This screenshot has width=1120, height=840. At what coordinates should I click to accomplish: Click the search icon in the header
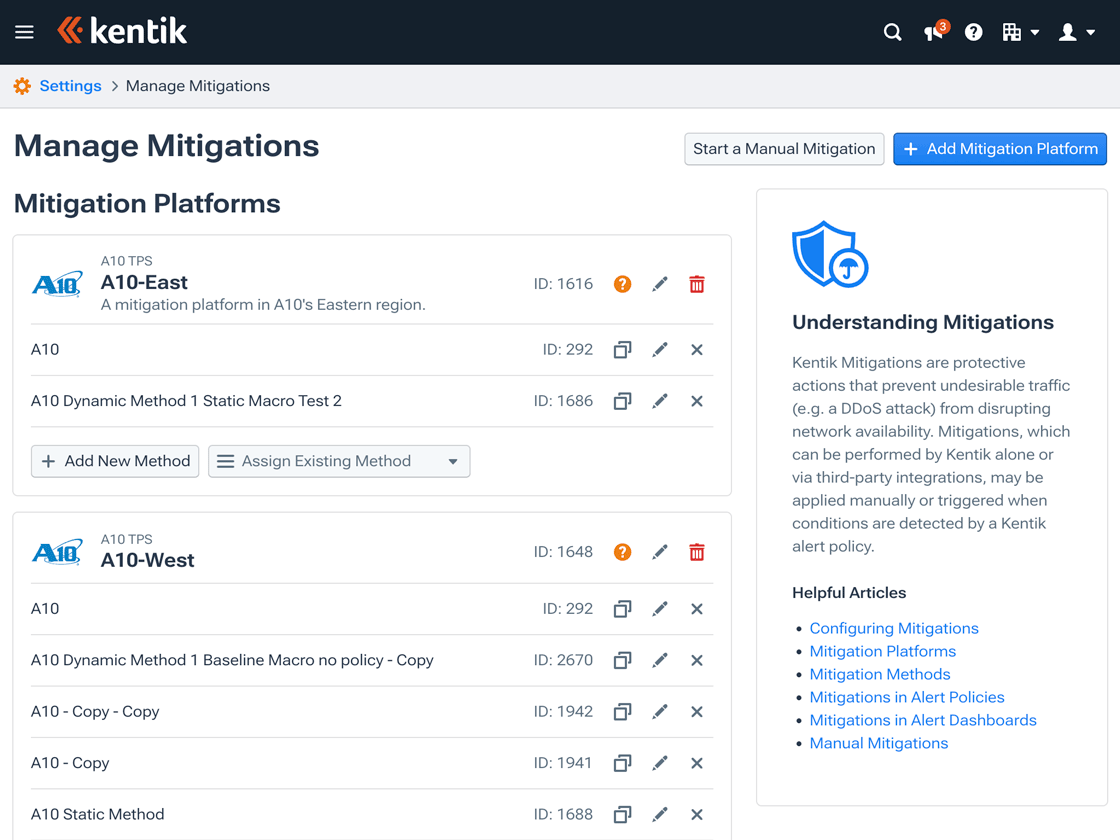click(892, 31)
